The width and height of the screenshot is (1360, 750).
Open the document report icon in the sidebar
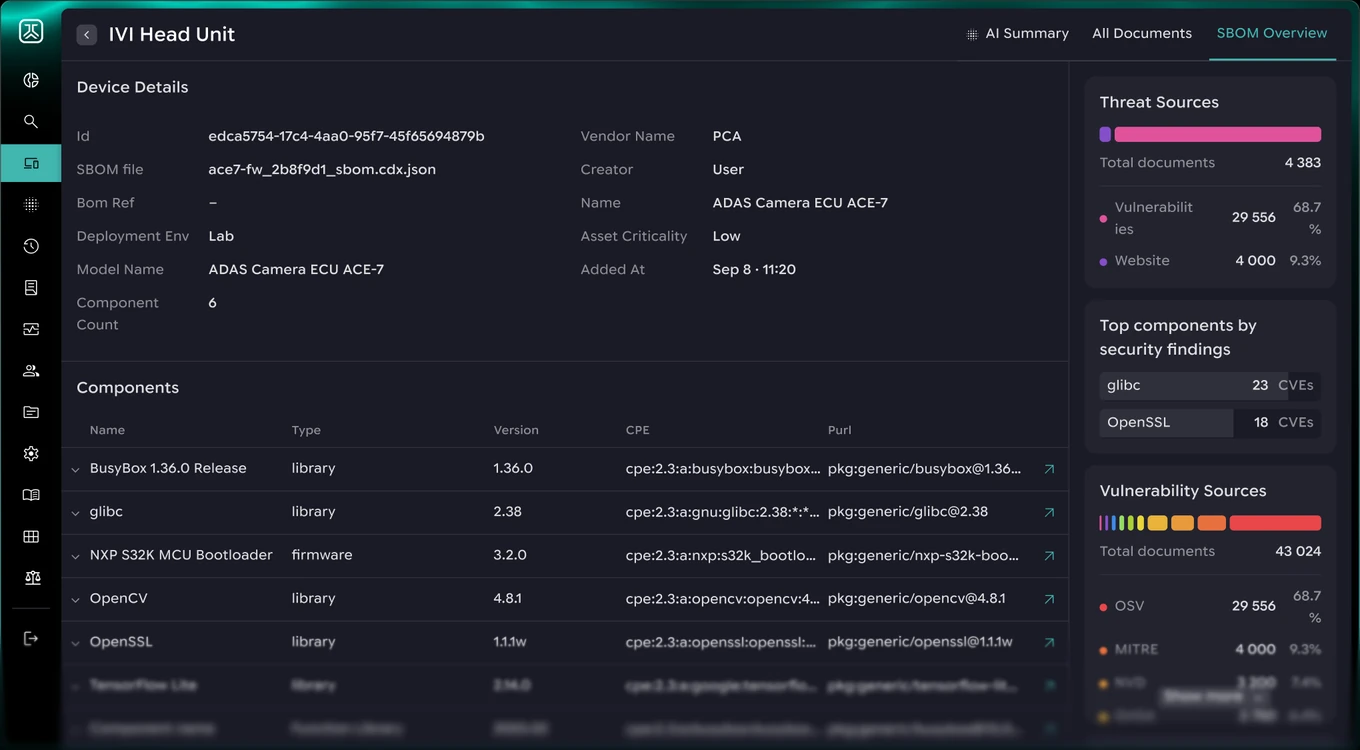click(31, 288)
